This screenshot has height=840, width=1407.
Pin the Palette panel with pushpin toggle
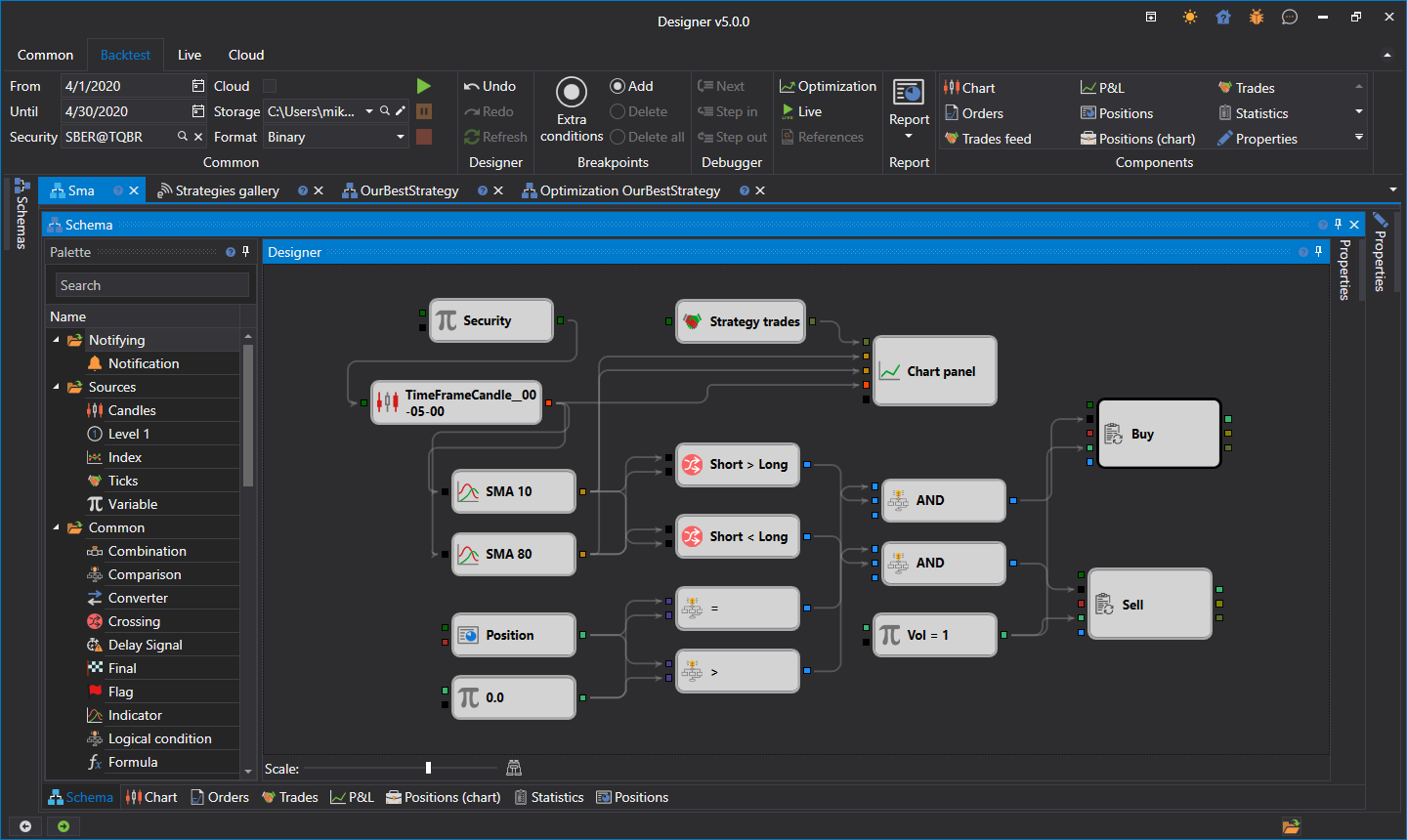[245, 252]
